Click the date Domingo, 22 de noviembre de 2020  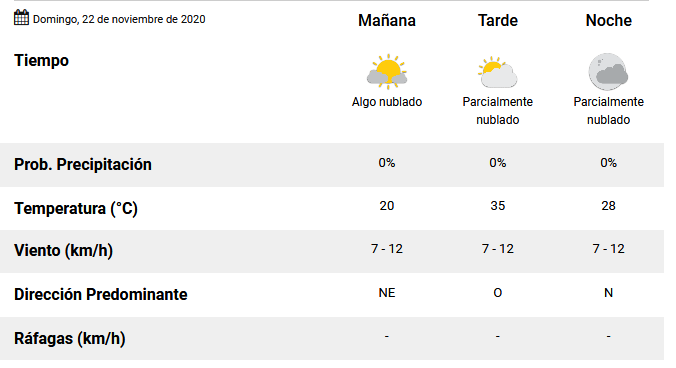coord(119,19)
